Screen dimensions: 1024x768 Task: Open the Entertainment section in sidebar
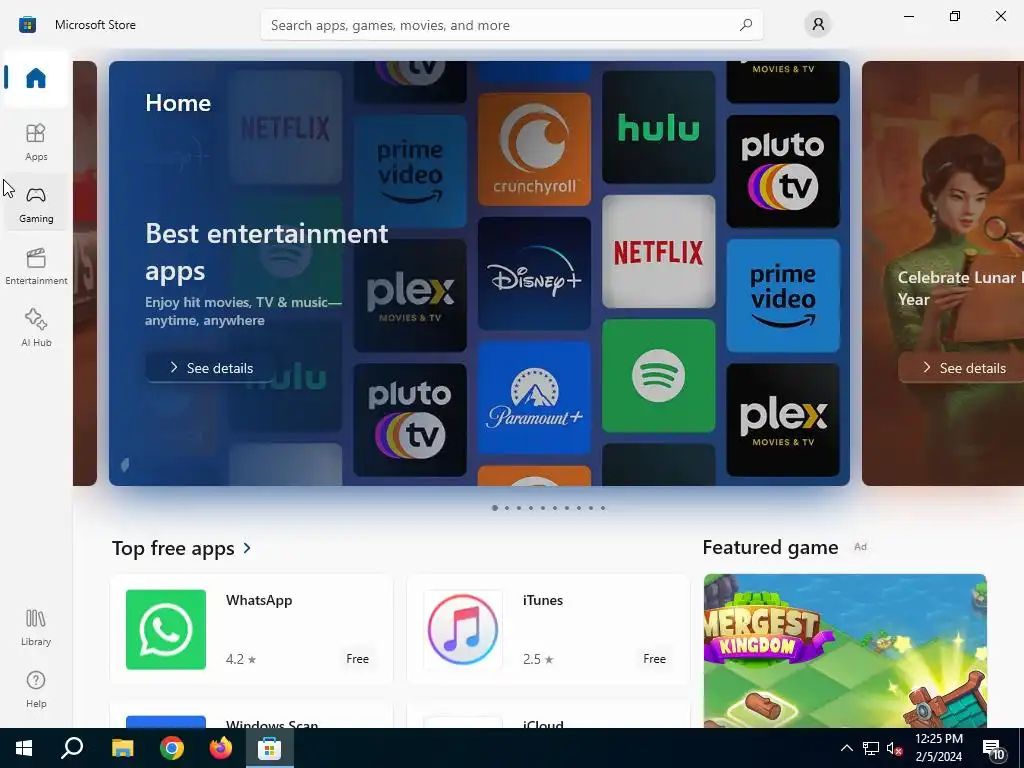coord(36,266)
